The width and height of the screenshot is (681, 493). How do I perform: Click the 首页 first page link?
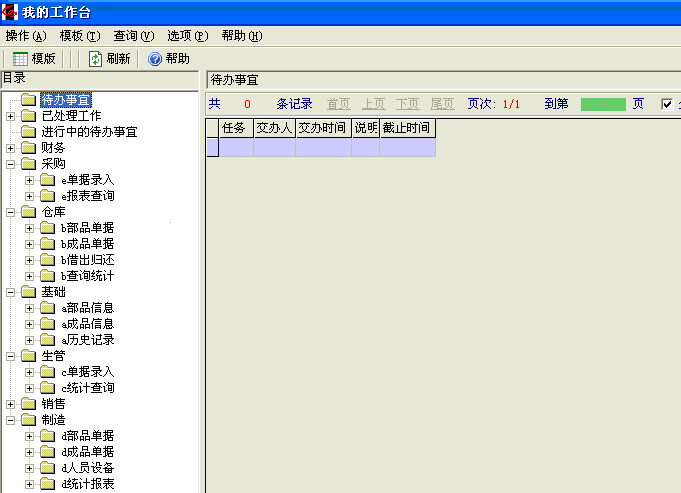pos(338,104)
